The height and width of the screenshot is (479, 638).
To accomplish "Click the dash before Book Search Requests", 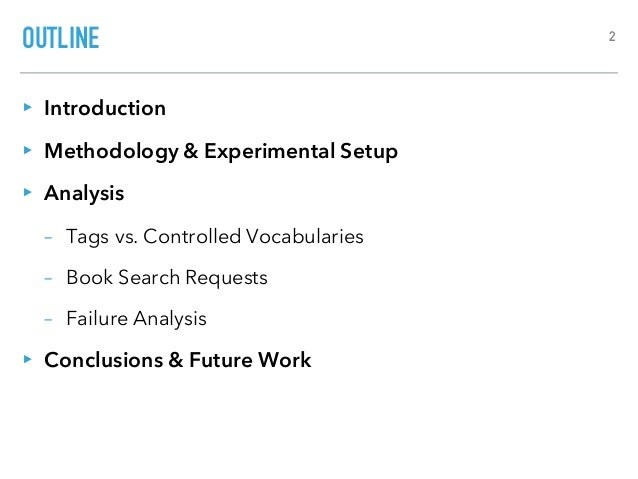I will [48, 279].
